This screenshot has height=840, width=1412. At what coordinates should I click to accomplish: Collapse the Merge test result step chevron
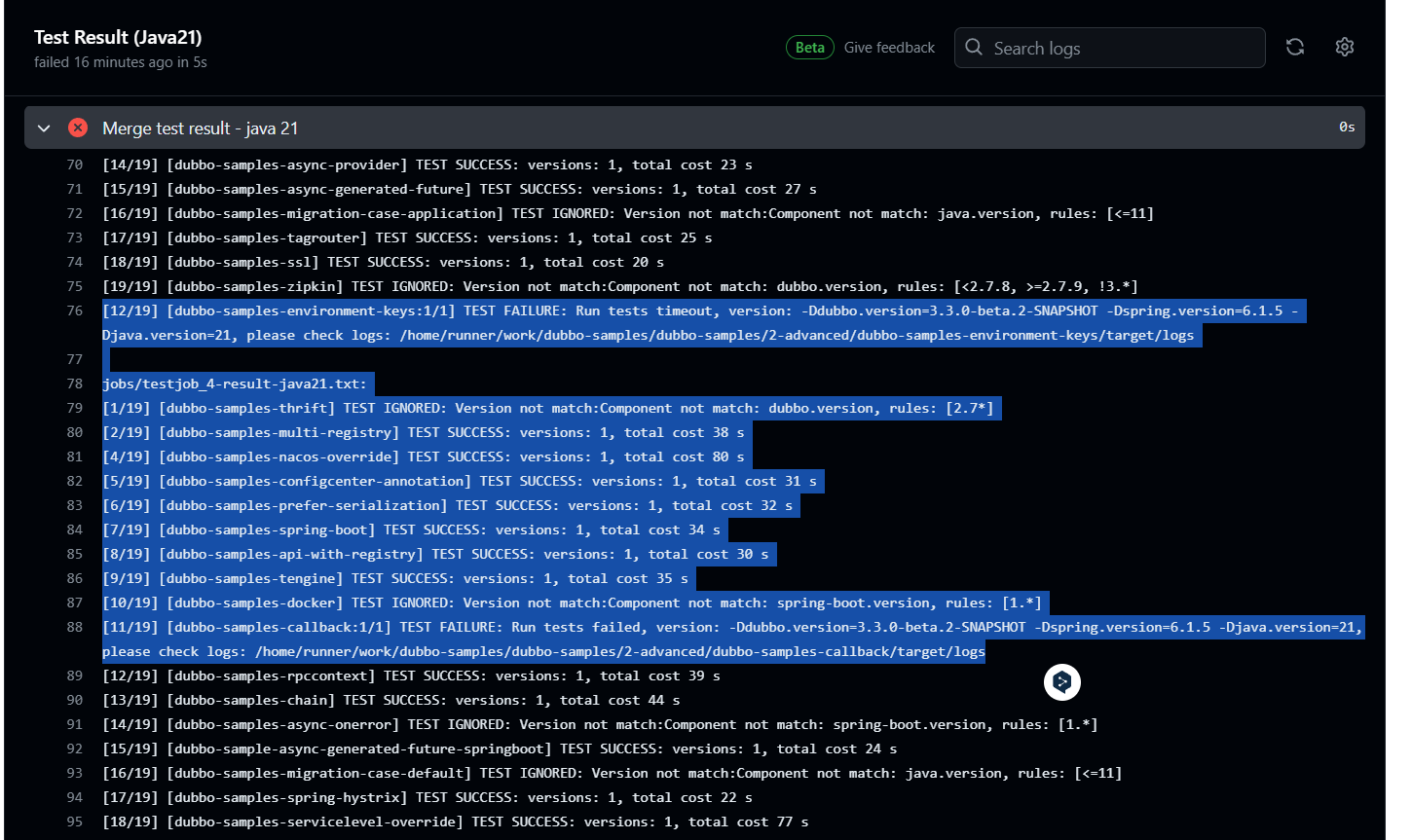click(x=44, y=128)
